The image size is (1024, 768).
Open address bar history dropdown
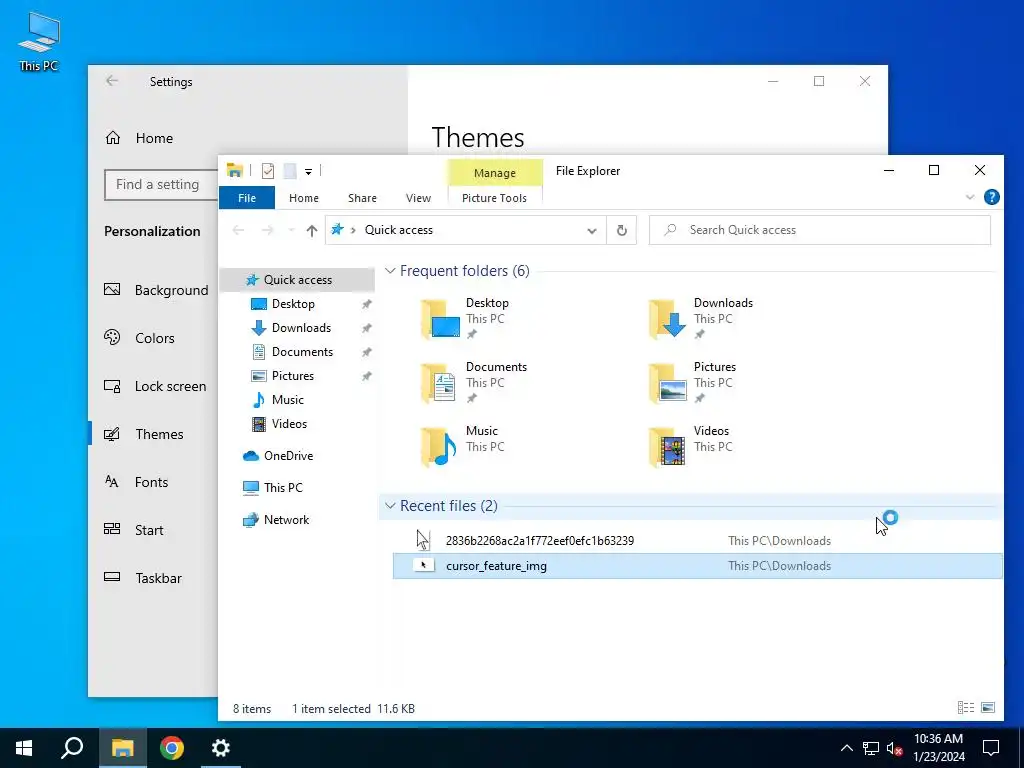pyautogui.click(x=592, y=231)
